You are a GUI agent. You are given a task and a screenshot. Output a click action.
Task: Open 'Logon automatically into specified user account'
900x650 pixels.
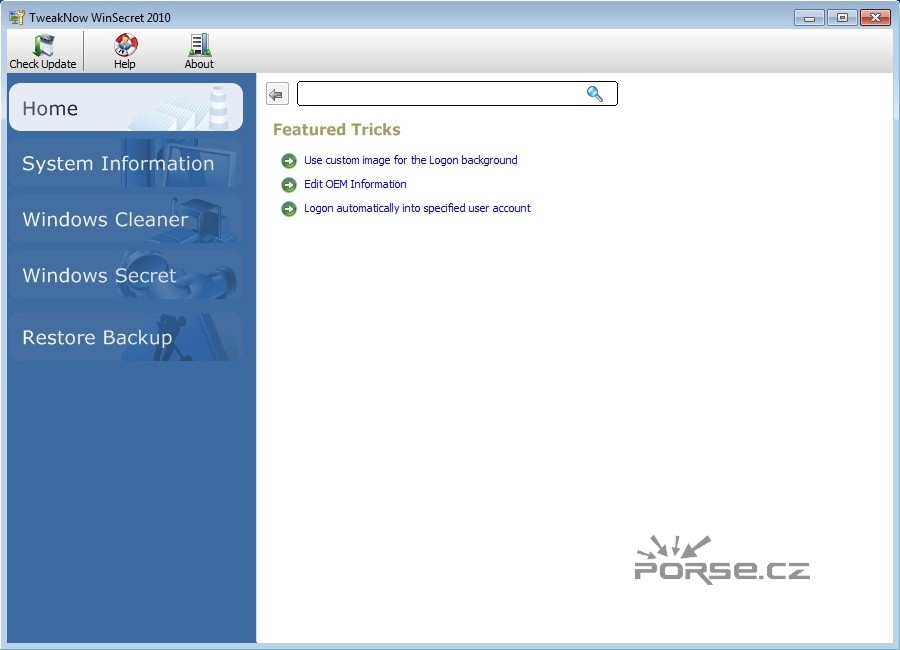[417, 208]
